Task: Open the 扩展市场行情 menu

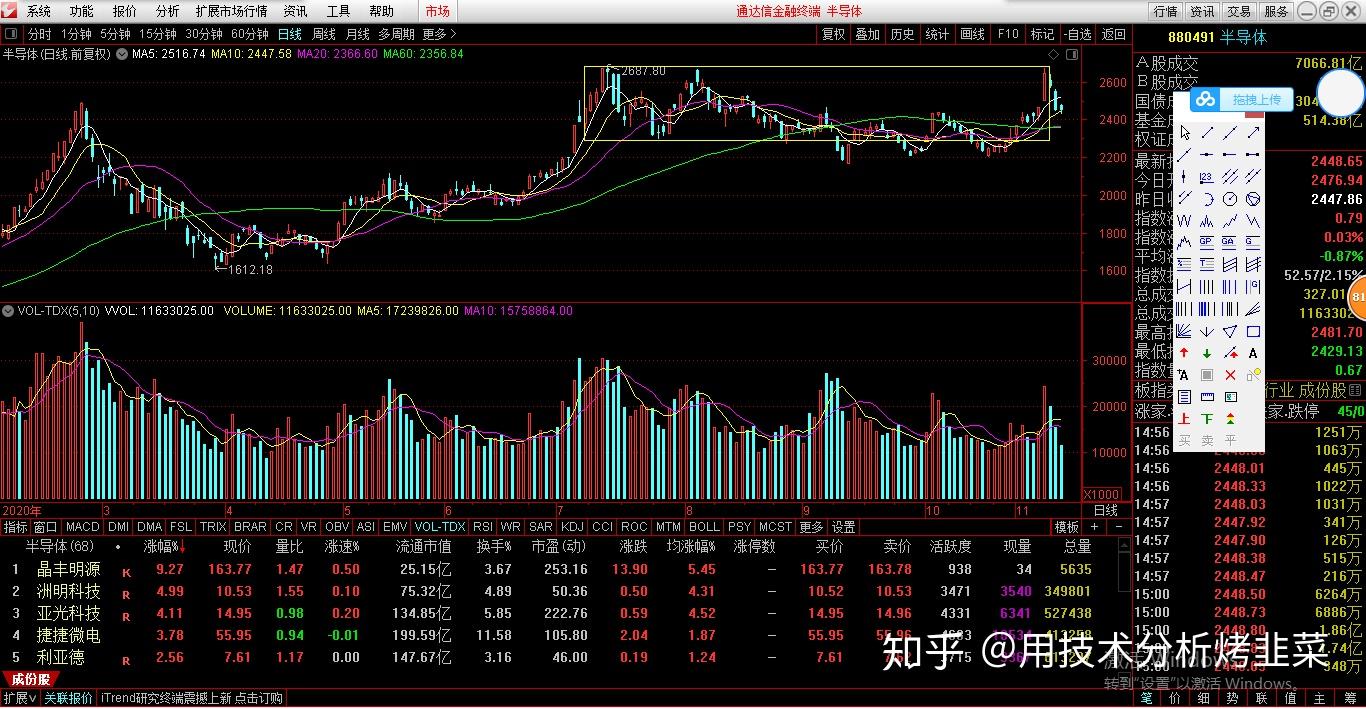Action: pyautogui.click(x=232, y=12)
